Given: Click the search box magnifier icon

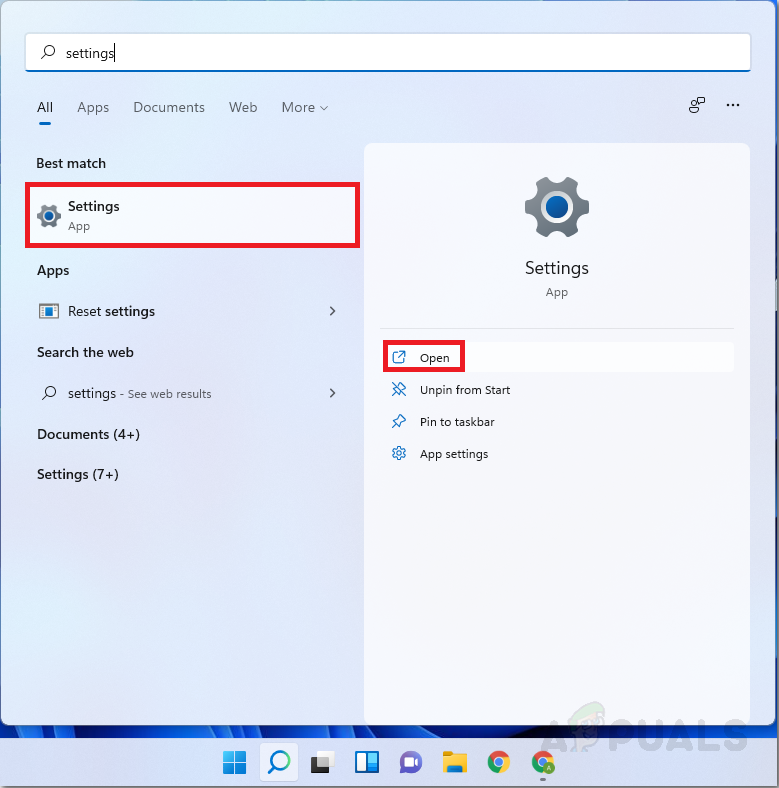Looking at the screenshot, I should pyautogui.click(x=48, y=52).
